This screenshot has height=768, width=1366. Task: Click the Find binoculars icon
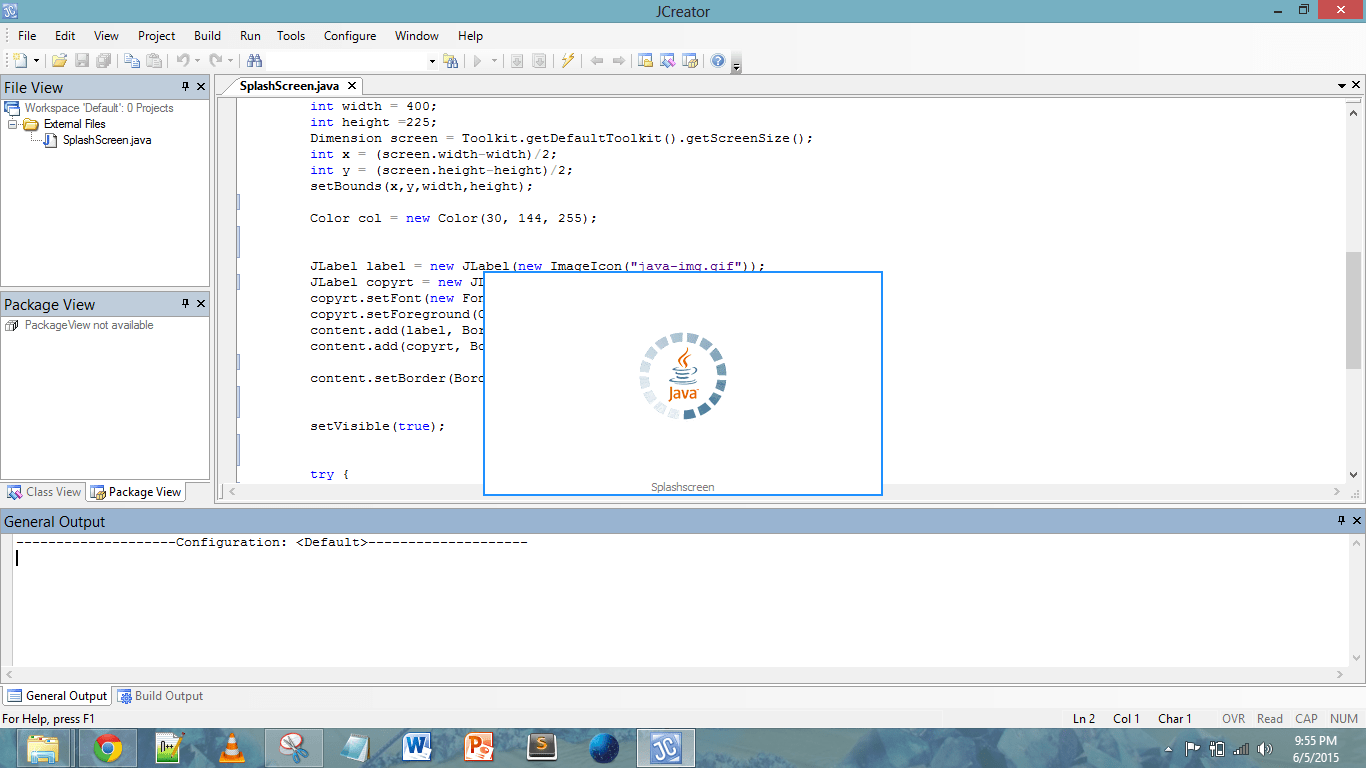tap(254, 61)
